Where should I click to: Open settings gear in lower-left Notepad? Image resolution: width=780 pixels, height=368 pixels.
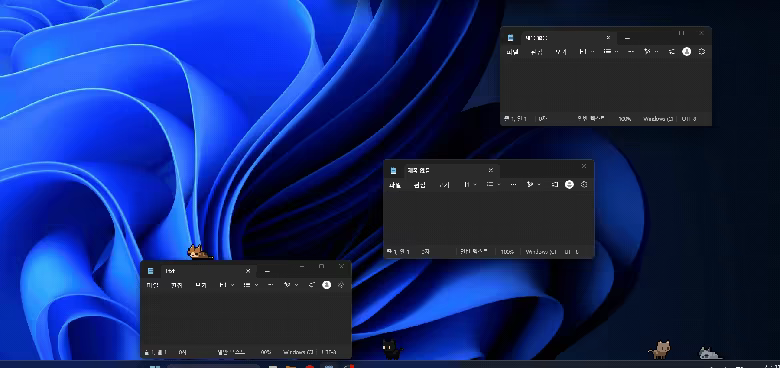tap(341, 285)
